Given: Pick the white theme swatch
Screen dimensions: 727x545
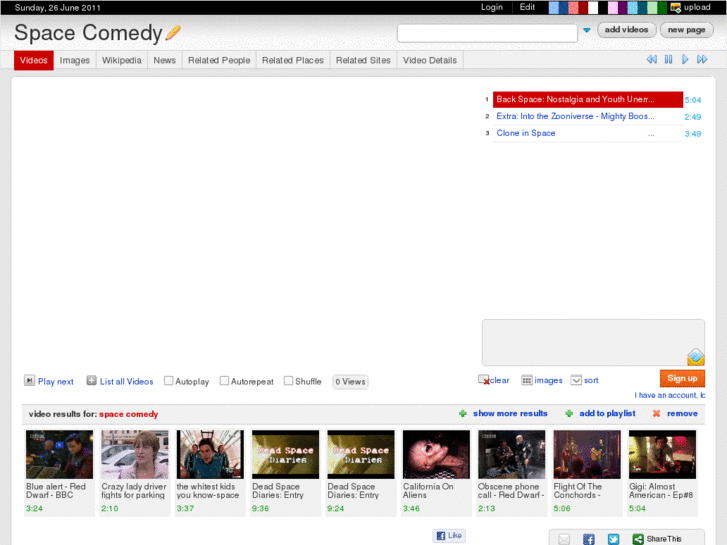Looking at the screenshot, I should point(593,7).
